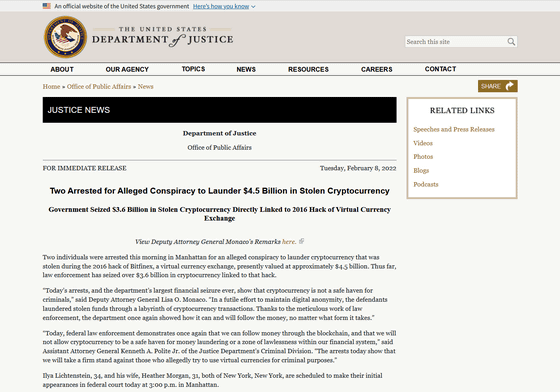Click the external link icon after 'here'
The width and height of the screenshot is (560, 392).
(301, 241)
